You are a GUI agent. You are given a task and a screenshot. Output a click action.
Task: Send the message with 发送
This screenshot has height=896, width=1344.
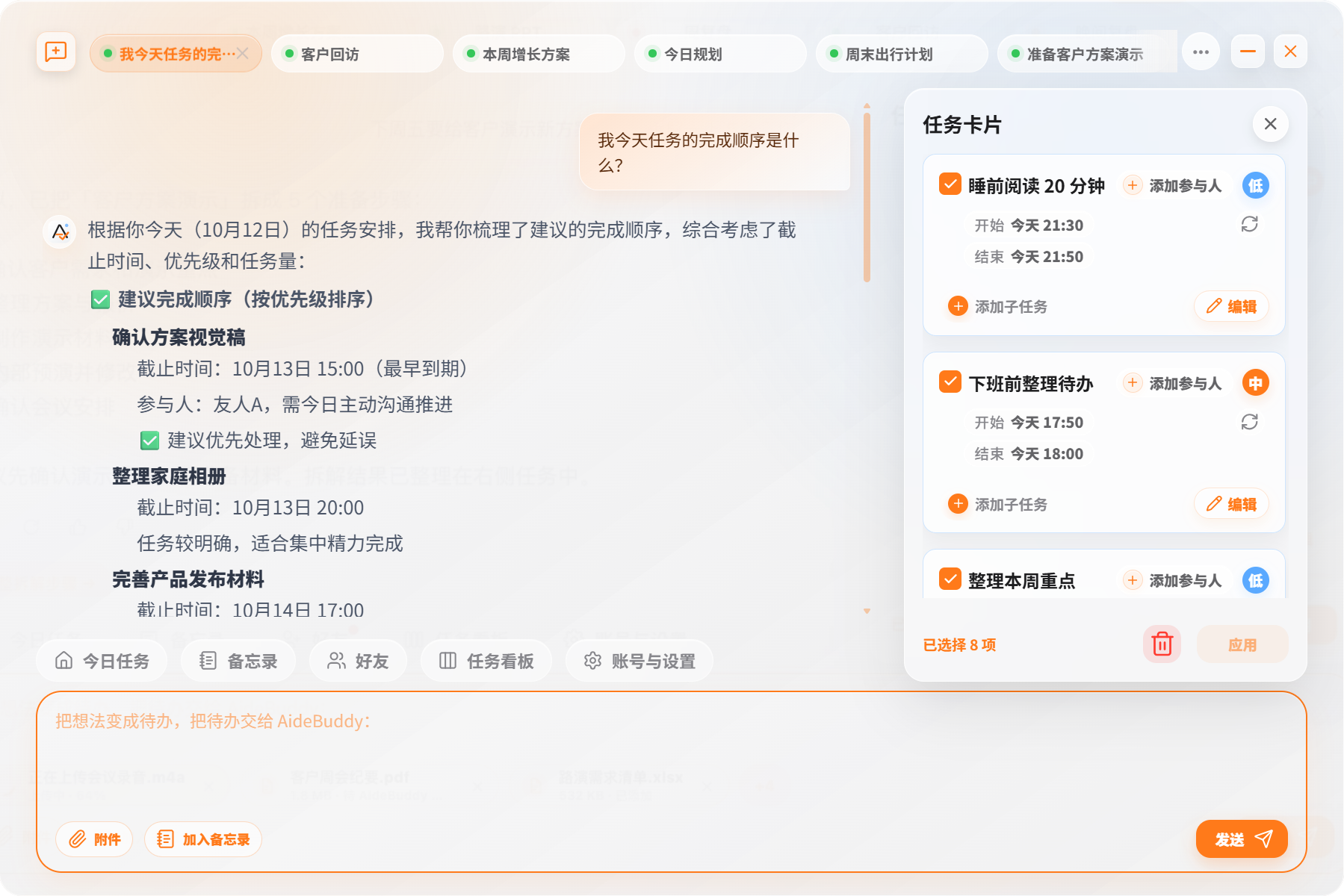tap(1242, 839)
